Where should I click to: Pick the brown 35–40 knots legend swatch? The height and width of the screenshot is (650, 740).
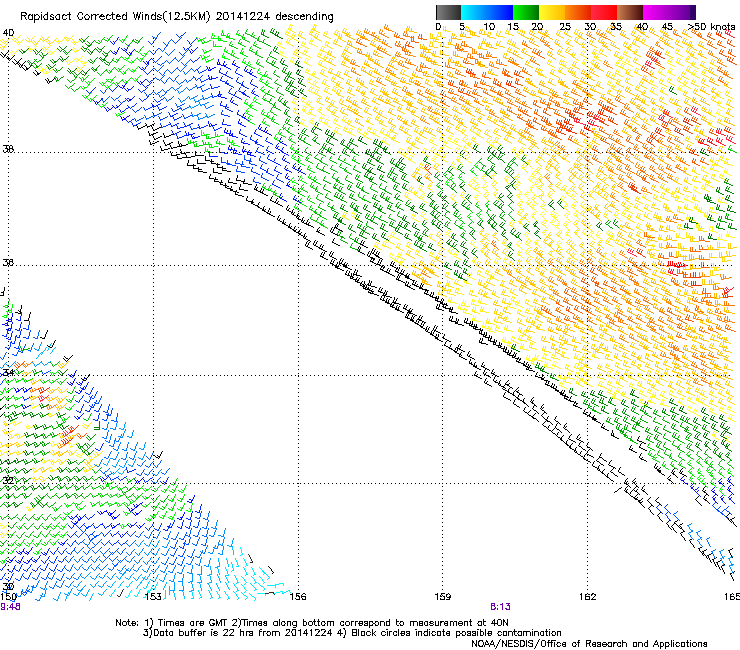tap(630, 12)
